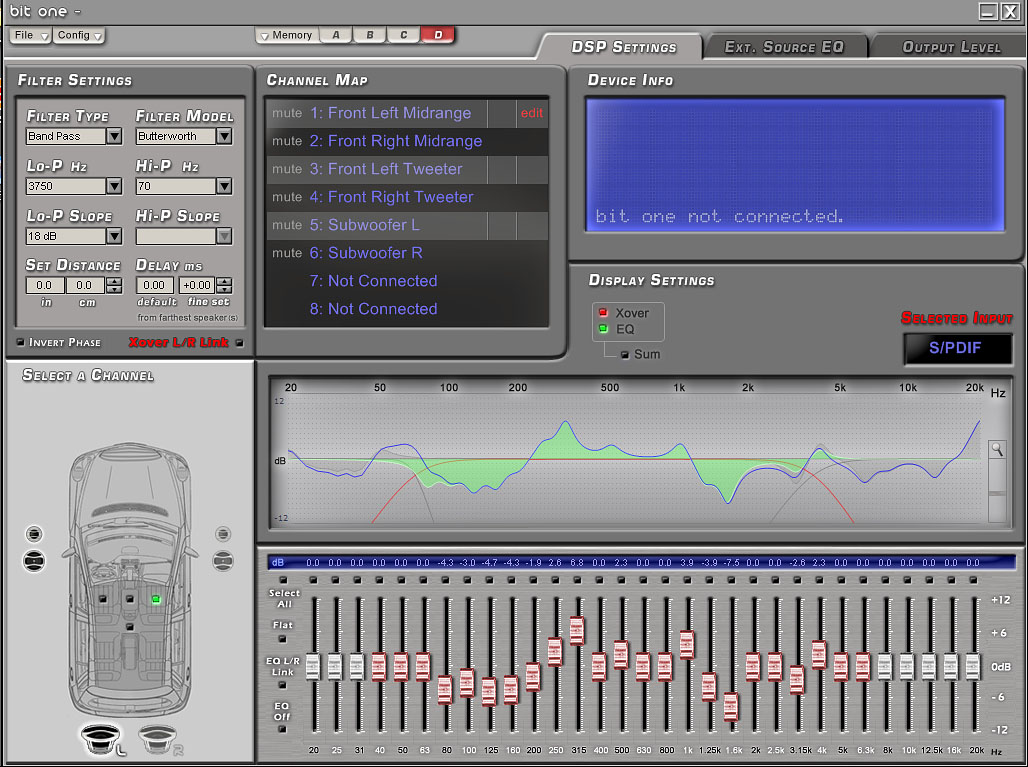
Task: Open the Memory dropdown
Action: pos(287,35)
